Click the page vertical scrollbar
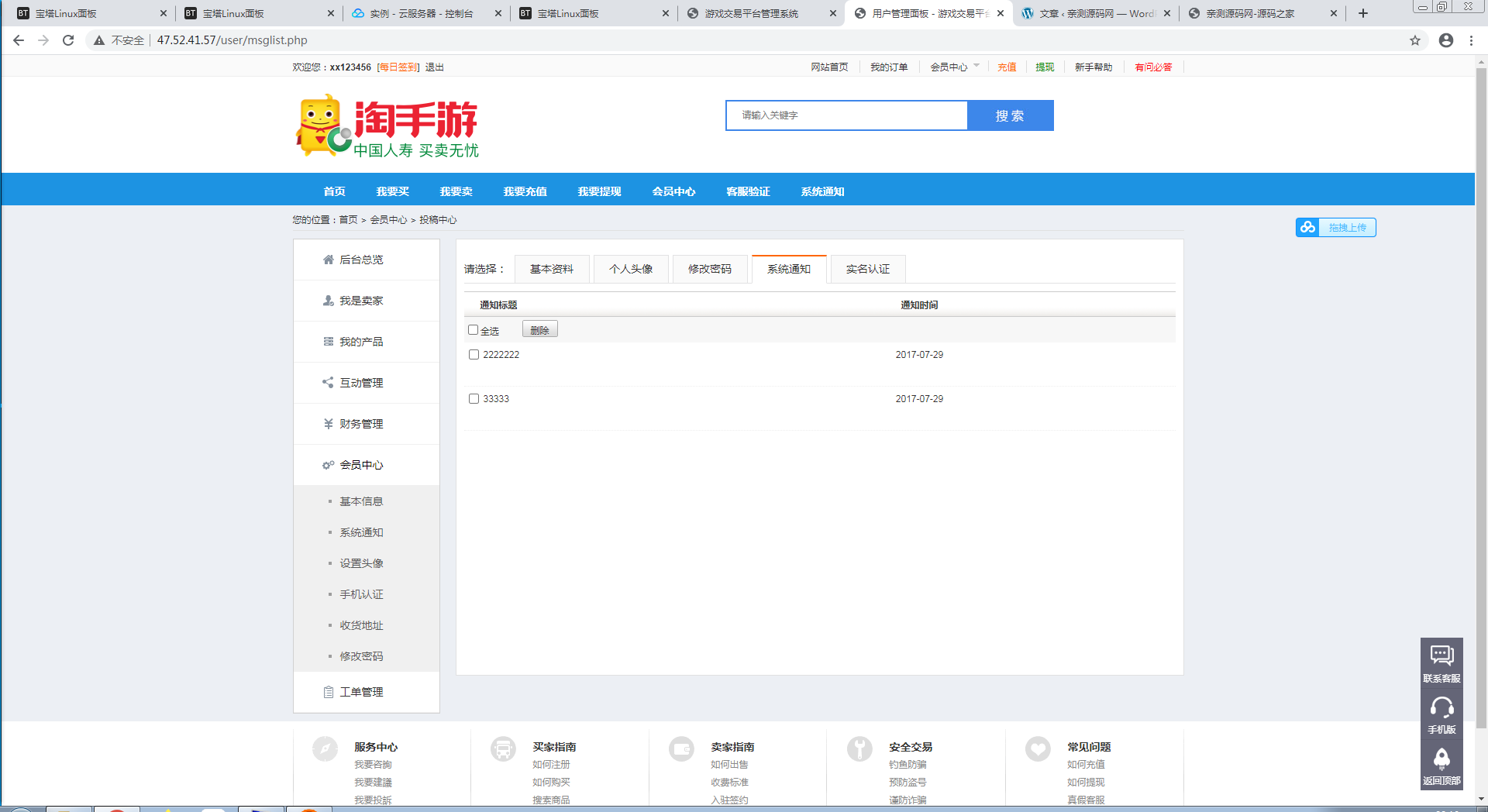This screenshot has width=1488, height=812. (x=1481, y=399)
